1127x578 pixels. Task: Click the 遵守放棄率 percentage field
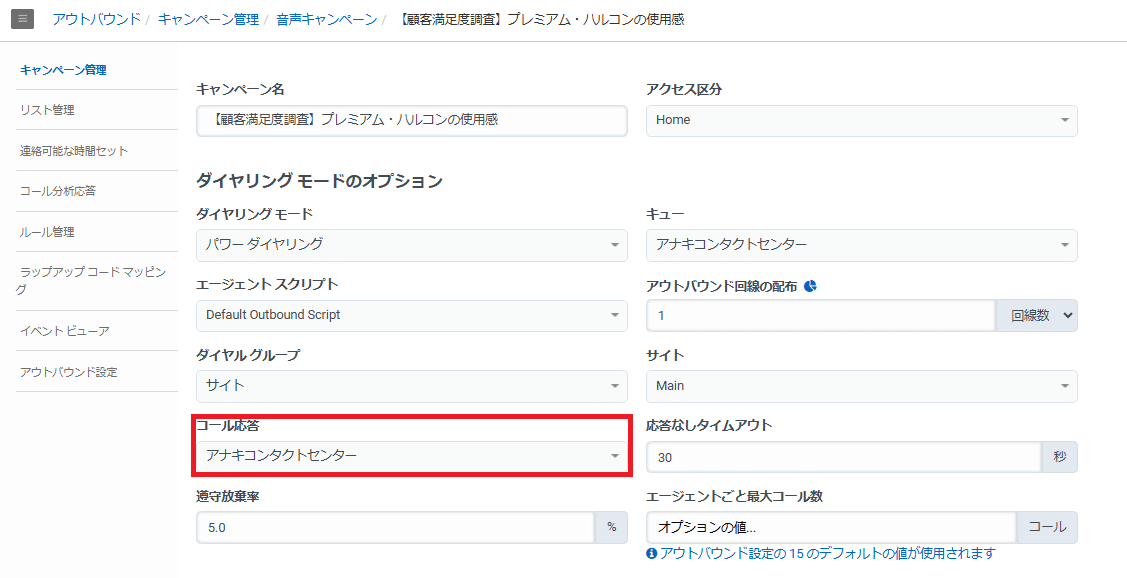click(395, 528)
